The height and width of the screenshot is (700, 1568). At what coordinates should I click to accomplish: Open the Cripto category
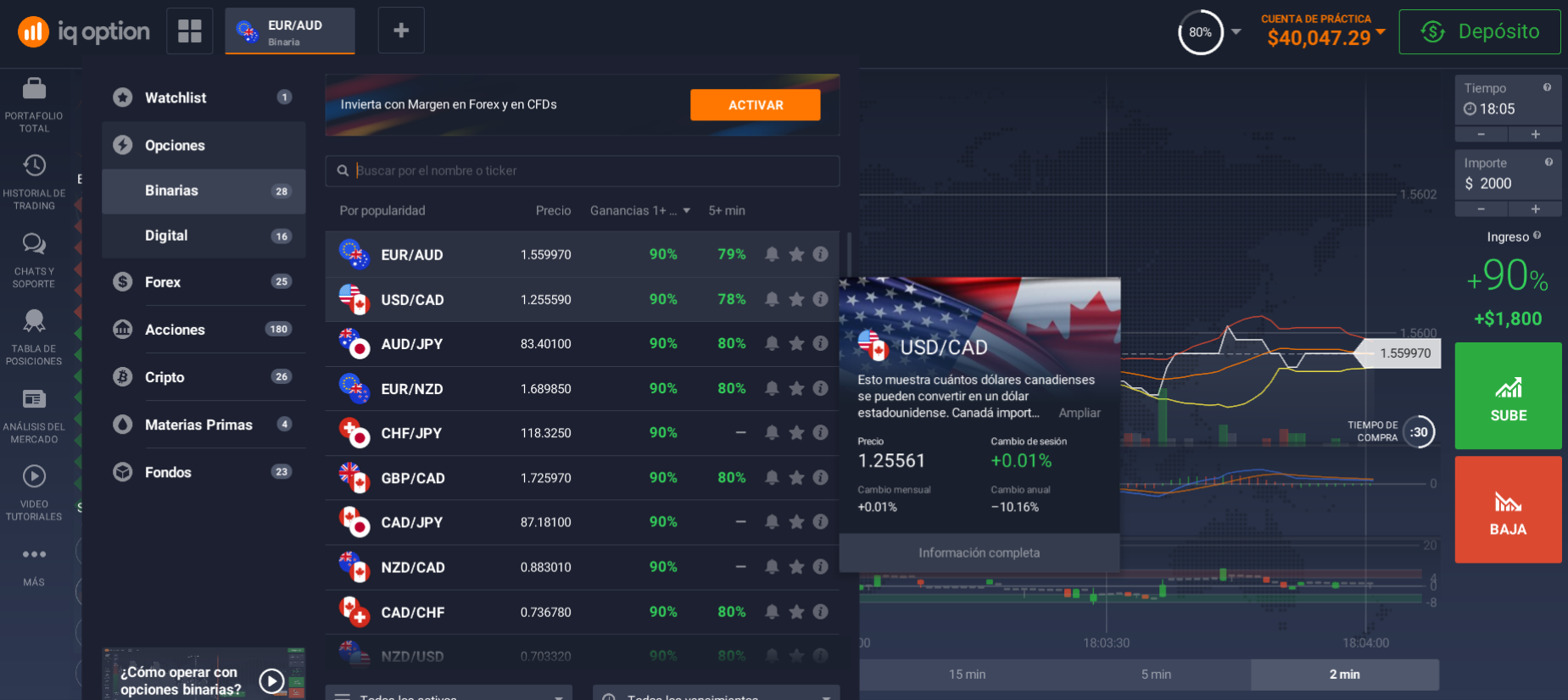[x=204, y=377]
